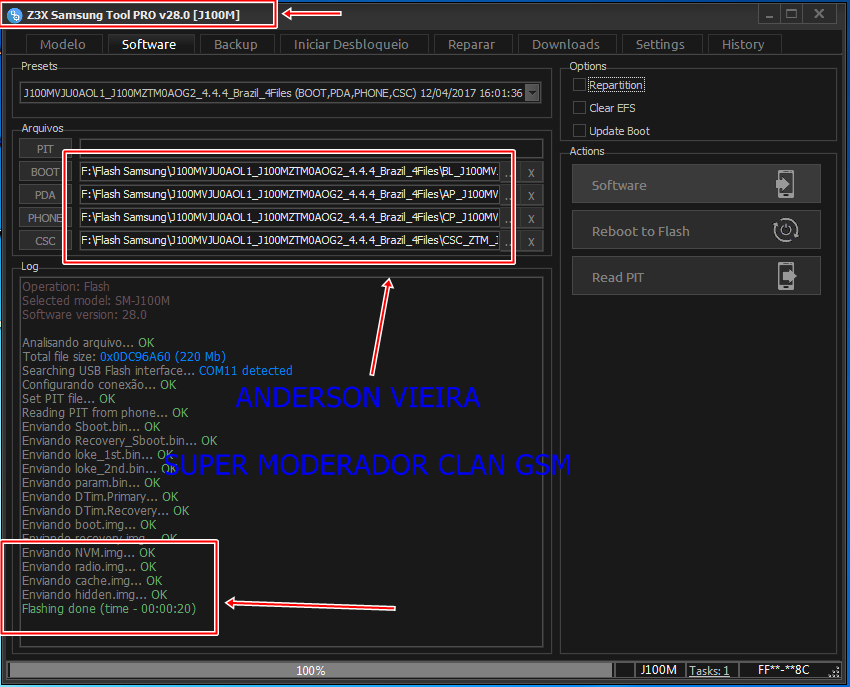This screenshot has height=687, width=850.
Task: Open the Modelo tab
Action: (63, 44)
